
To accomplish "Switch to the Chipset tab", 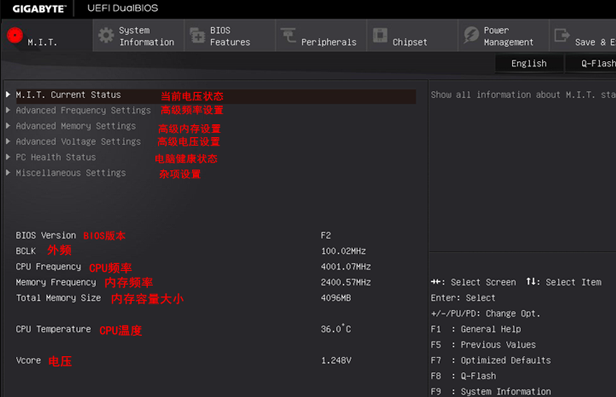I will tap(412, 36).
